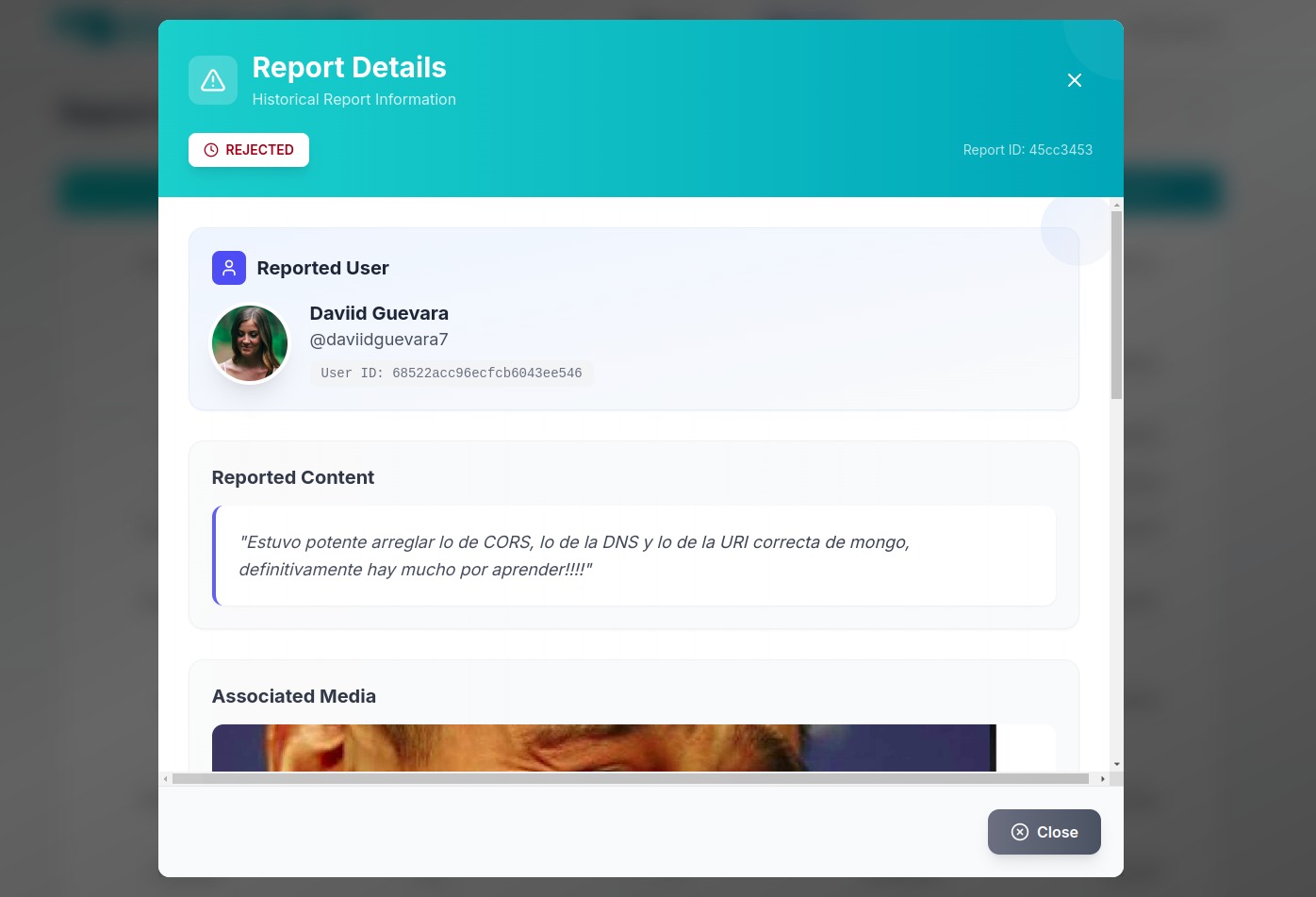Click the reported content quote text
The image size is (1316, 897).
[x=573, y=556]
